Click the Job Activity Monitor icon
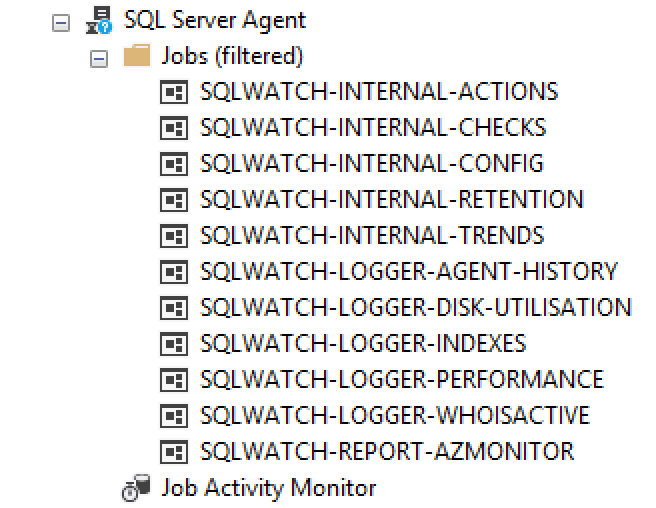 (136, 487)
